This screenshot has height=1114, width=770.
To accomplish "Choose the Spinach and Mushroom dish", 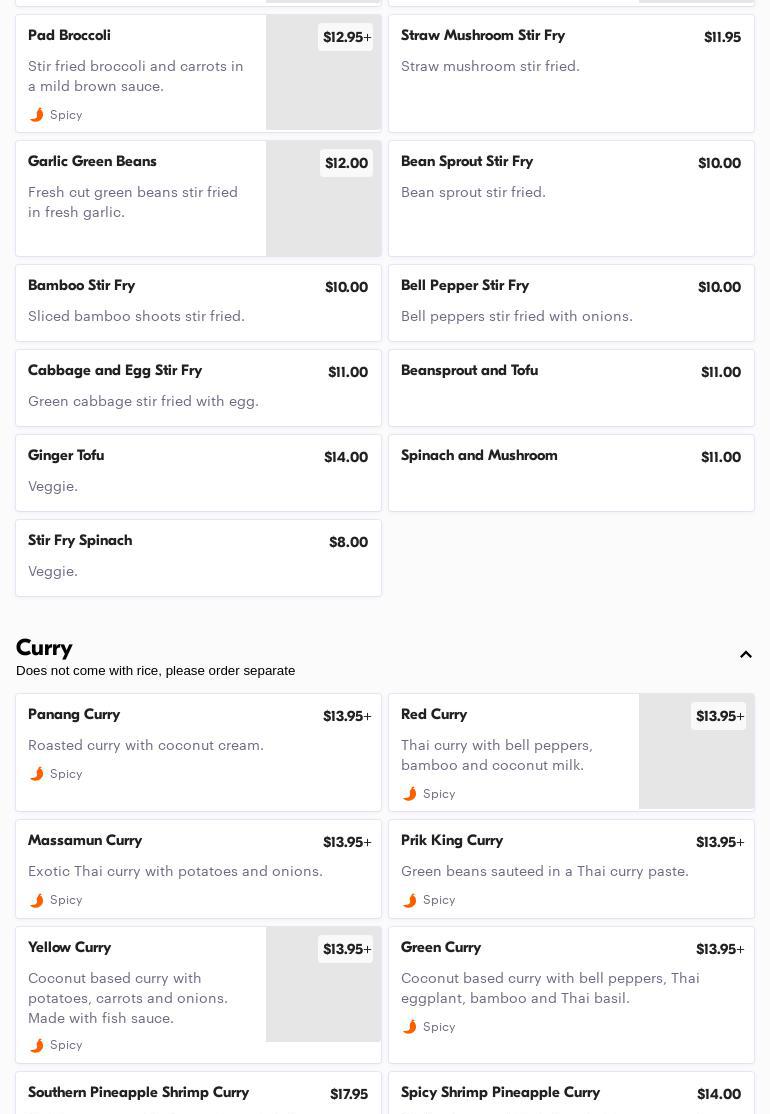I will [x=571, y=472].
